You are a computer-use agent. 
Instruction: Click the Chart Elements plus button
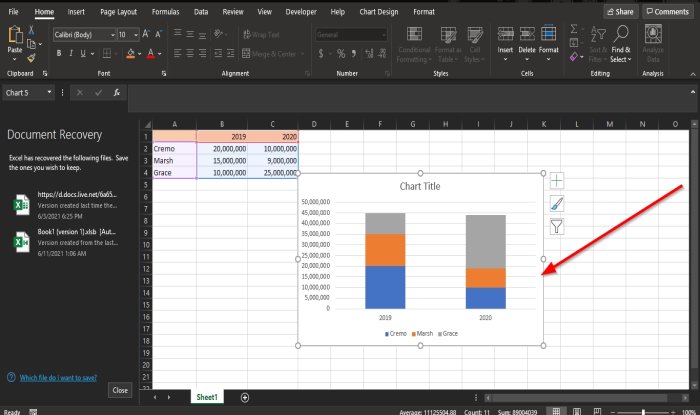point(556,181)
